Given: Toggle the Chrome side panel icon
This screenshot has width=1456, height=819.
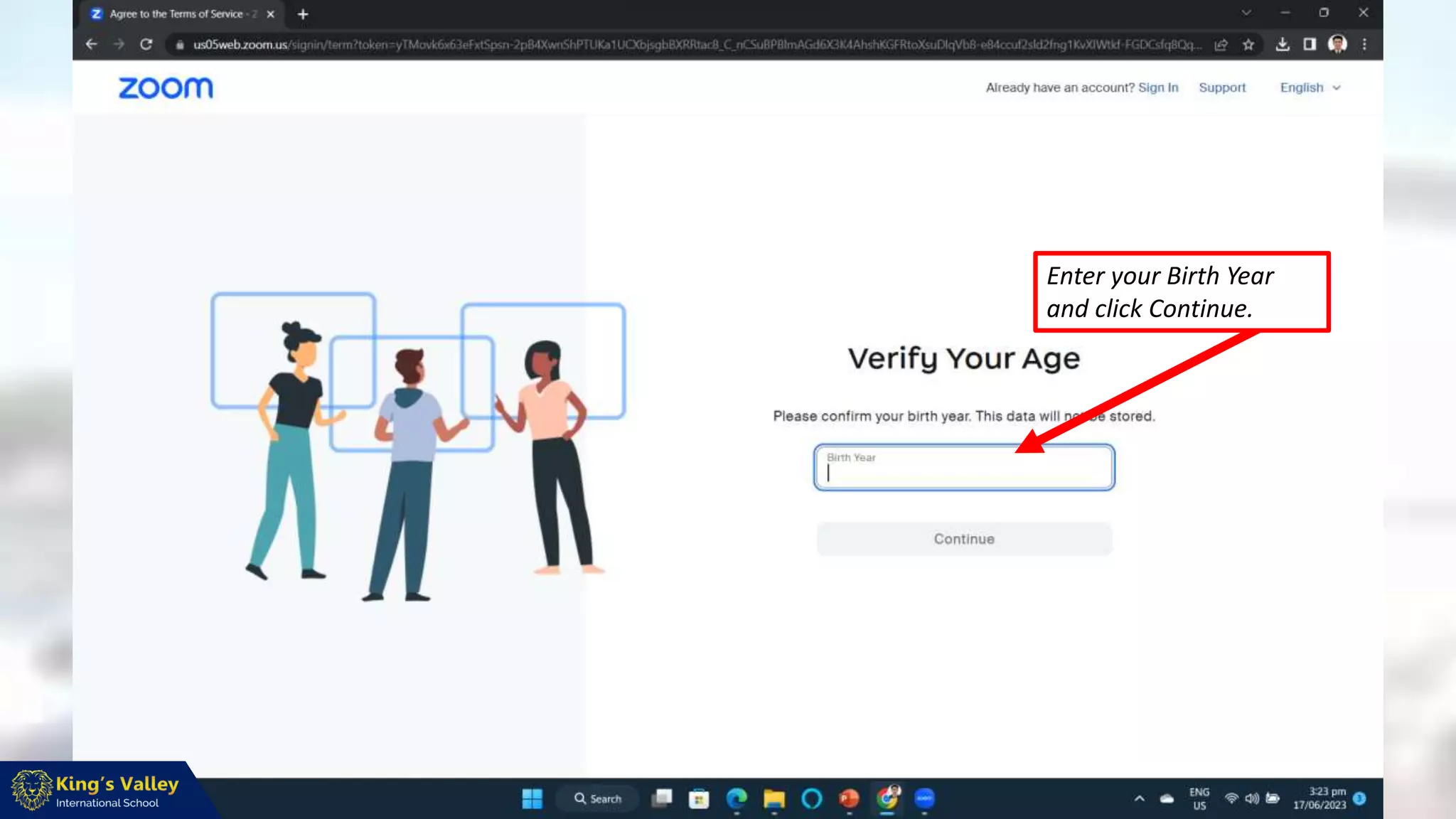Looking at the screenshot, I should click(x=1309, y=45).
